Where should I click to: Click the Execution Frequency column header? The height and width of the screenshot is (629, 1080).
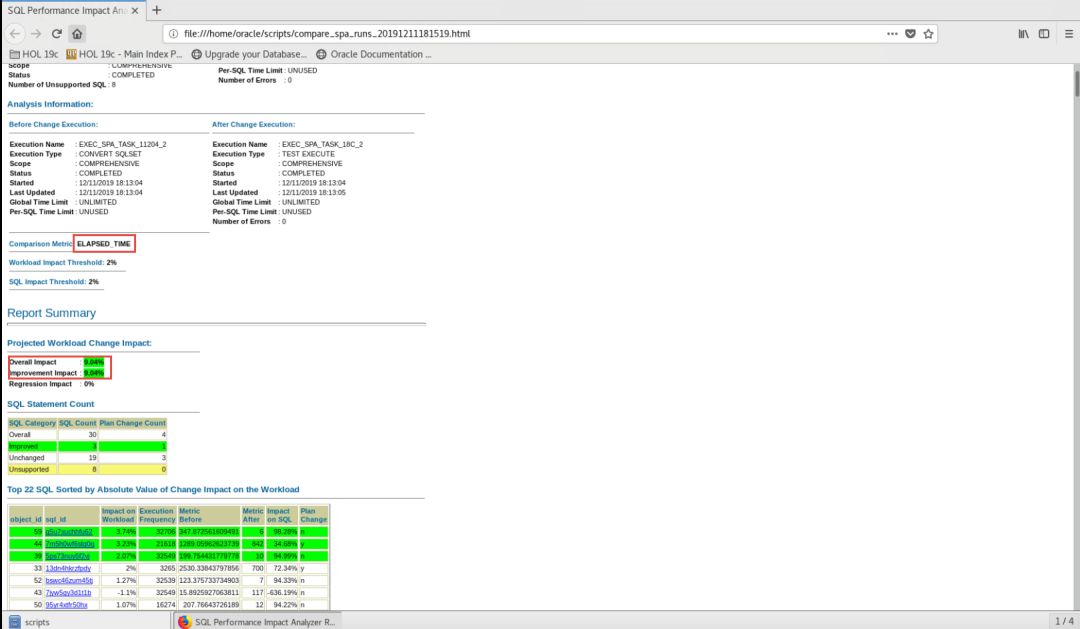pos(157,515)
